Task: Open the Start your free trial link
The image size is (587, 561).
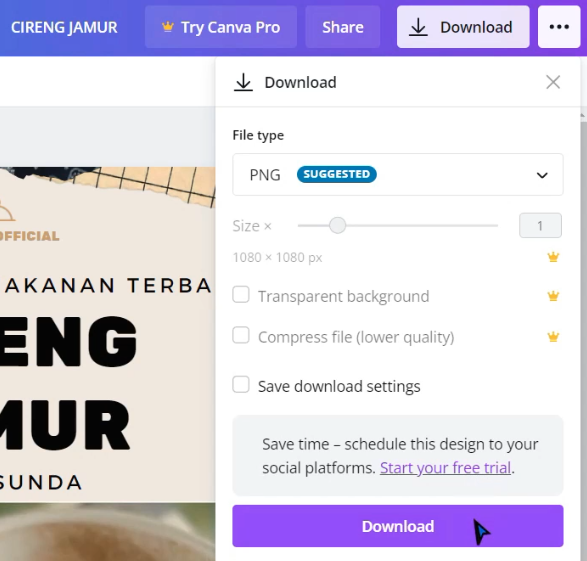Action: 445,468
